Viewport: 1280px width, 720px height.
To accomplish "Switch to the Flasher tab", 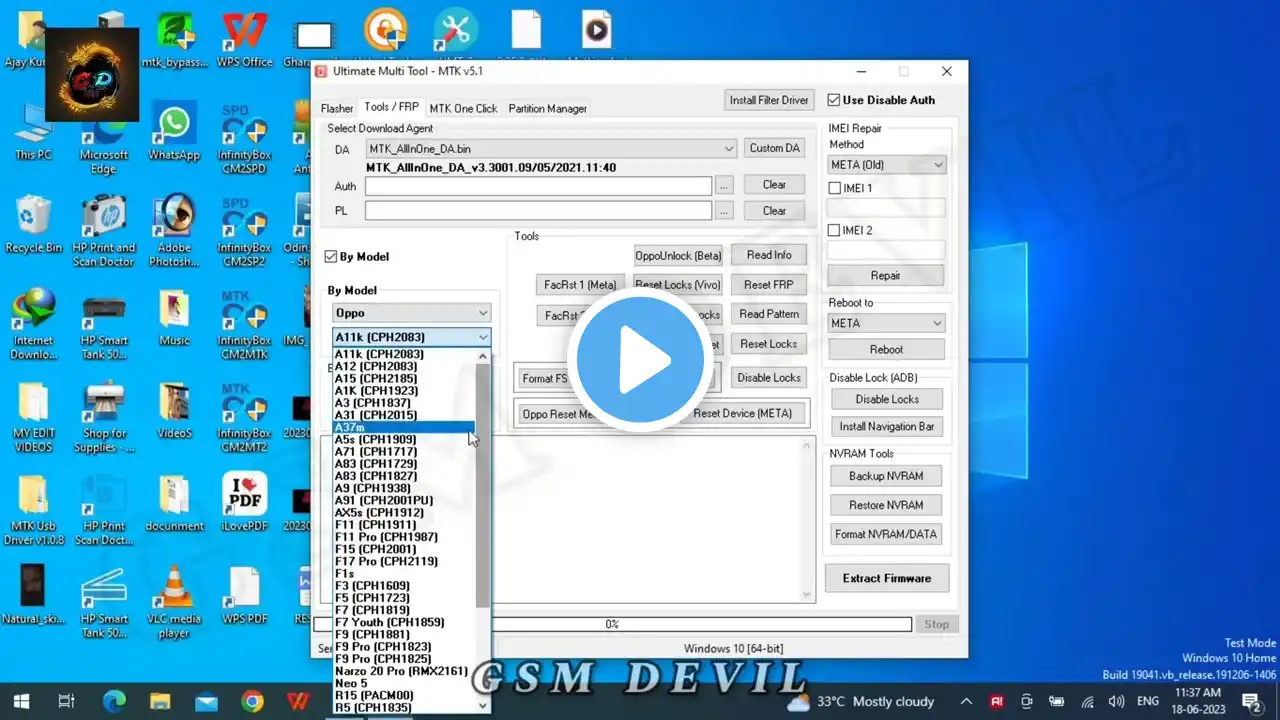I will (x=337, y=108).
